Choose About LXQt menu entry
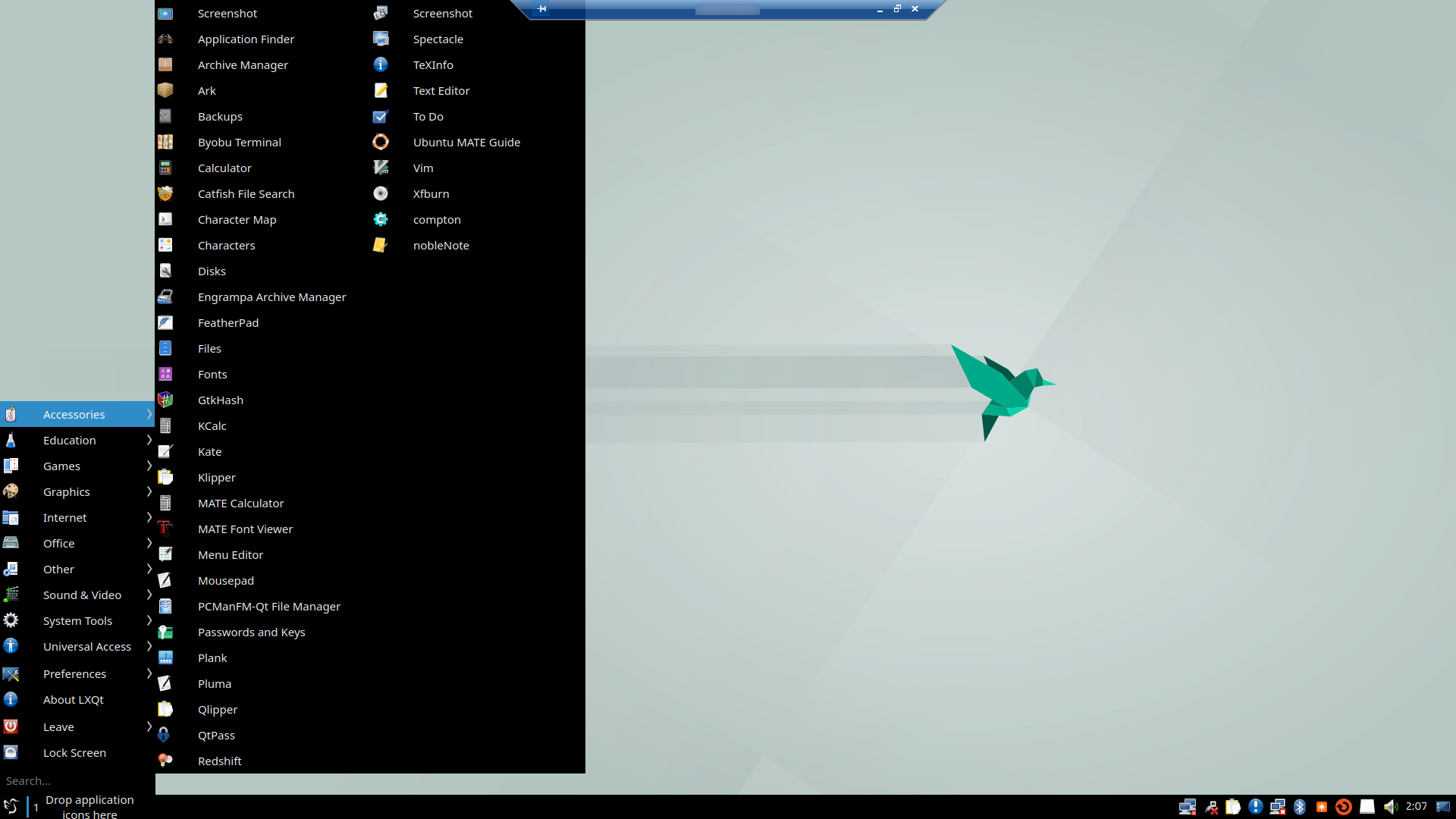 pyautogui.click(x=77, y=700)
